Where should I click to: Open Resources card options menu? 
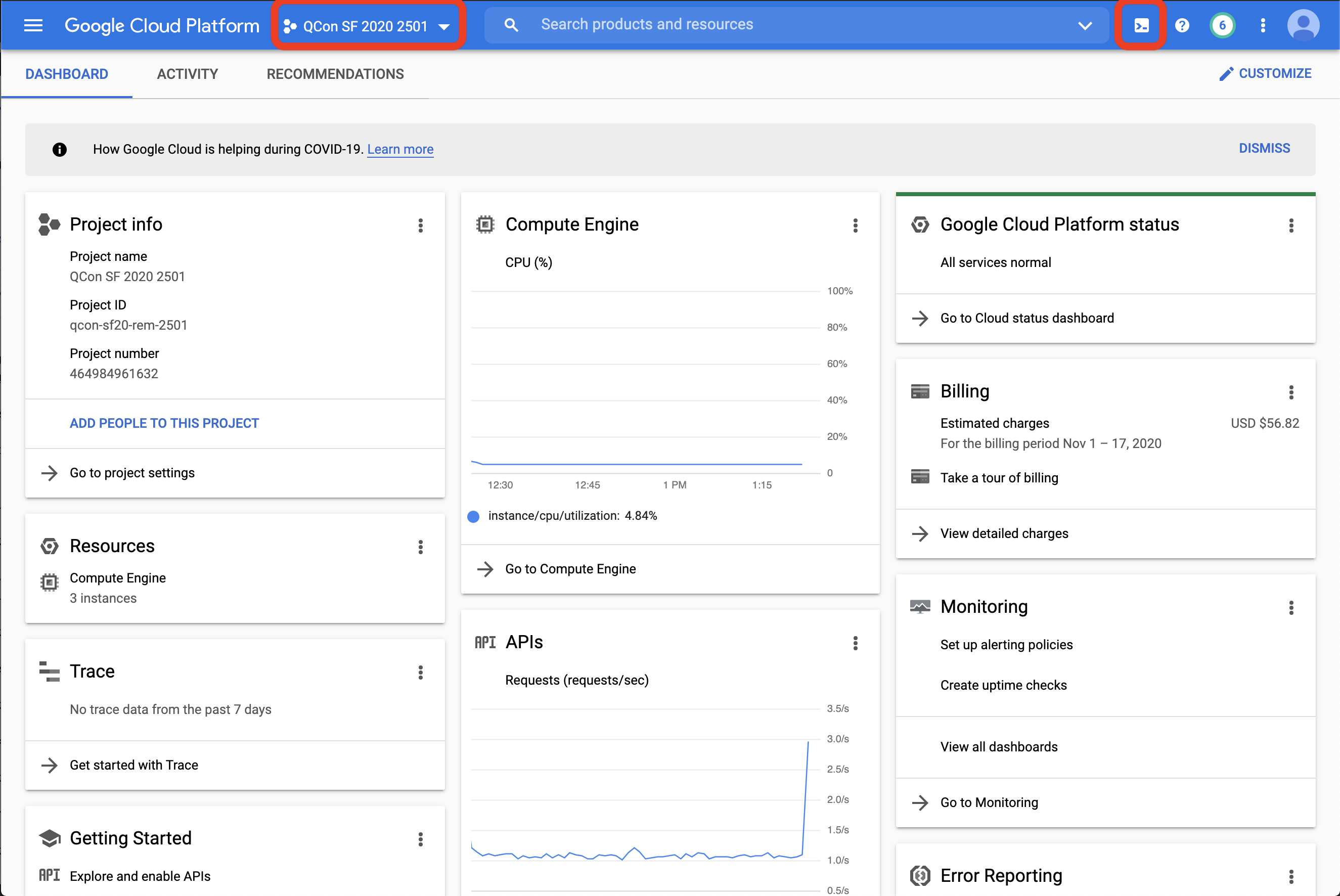(421, 547)
